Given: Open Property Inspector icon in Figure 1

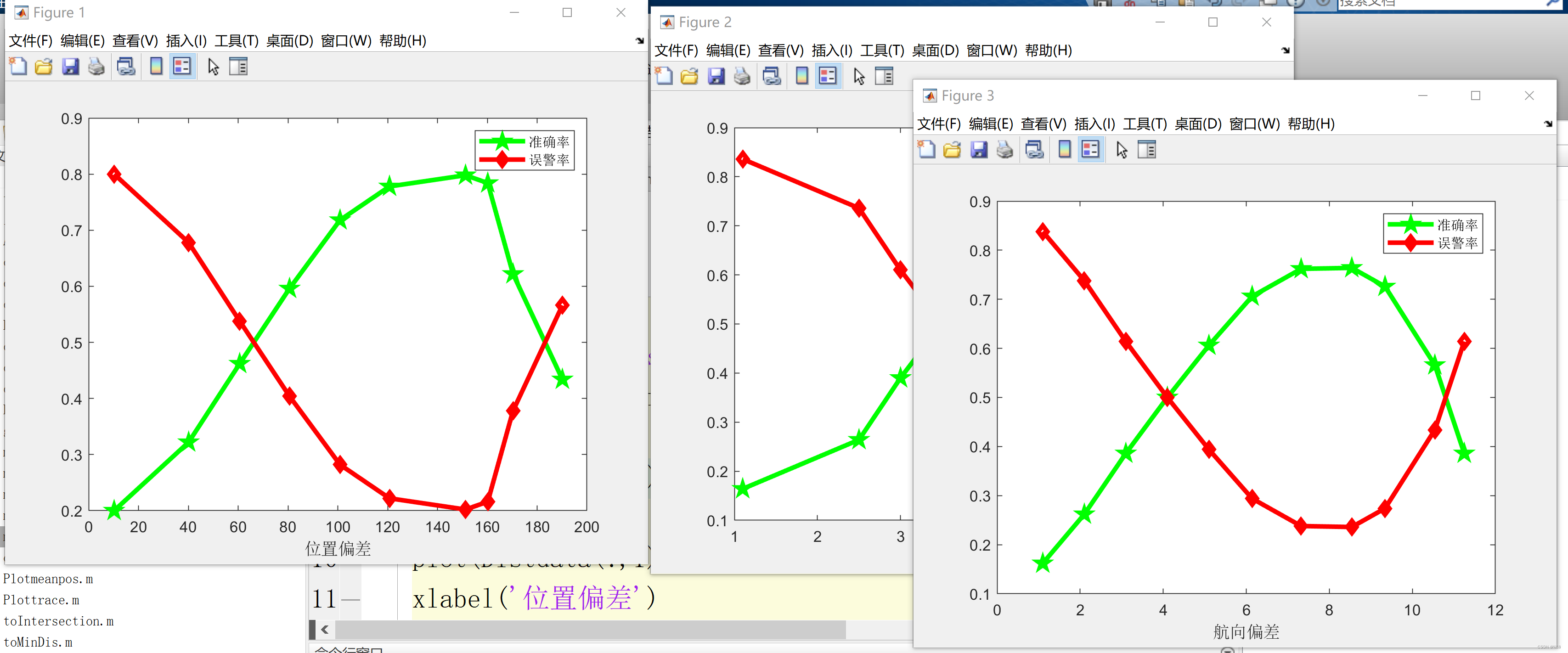Looking at the screenshot, I should 238,66.
